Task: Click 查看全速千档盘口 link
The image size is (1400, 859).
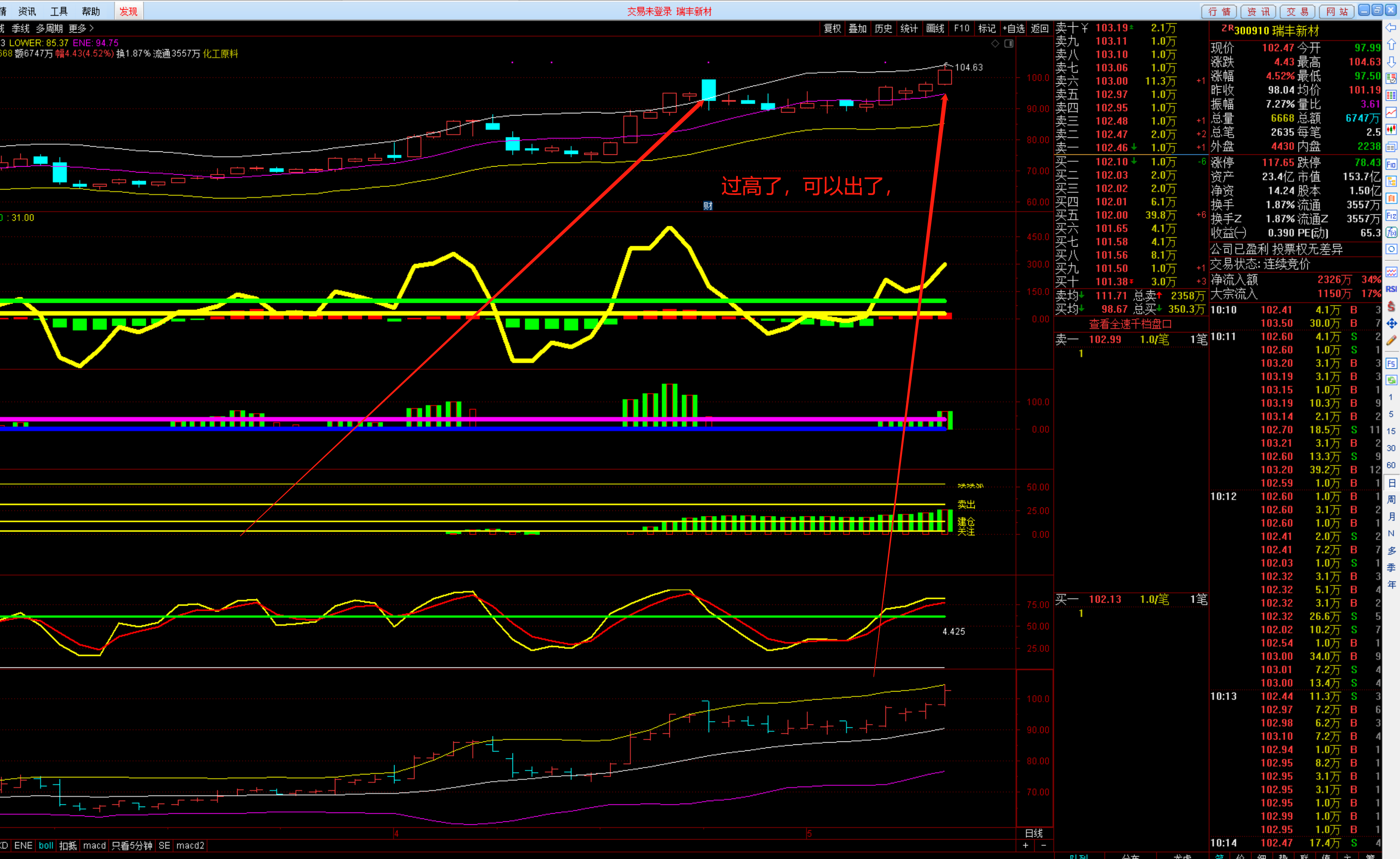Action: click(1130, 324)
